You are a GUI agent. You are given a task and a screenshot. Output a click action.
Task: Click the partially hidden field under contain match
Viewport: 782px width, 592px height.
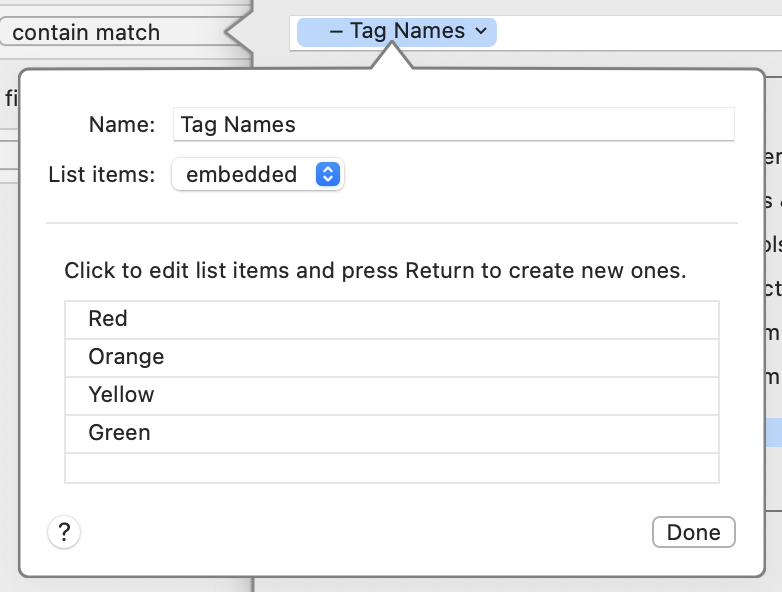pyautogui.click(x=10, y=98)
